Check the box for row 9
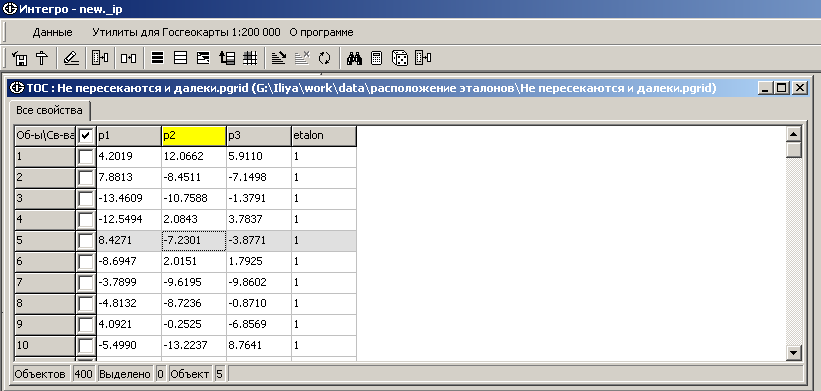The width and height of the screenshot is (821, 391). click(86, 325)
